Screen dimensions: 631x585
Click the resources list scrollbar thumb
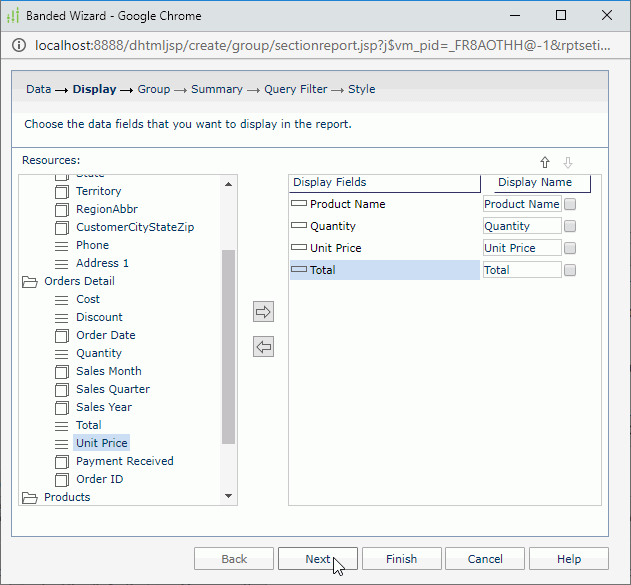point(229,347)
